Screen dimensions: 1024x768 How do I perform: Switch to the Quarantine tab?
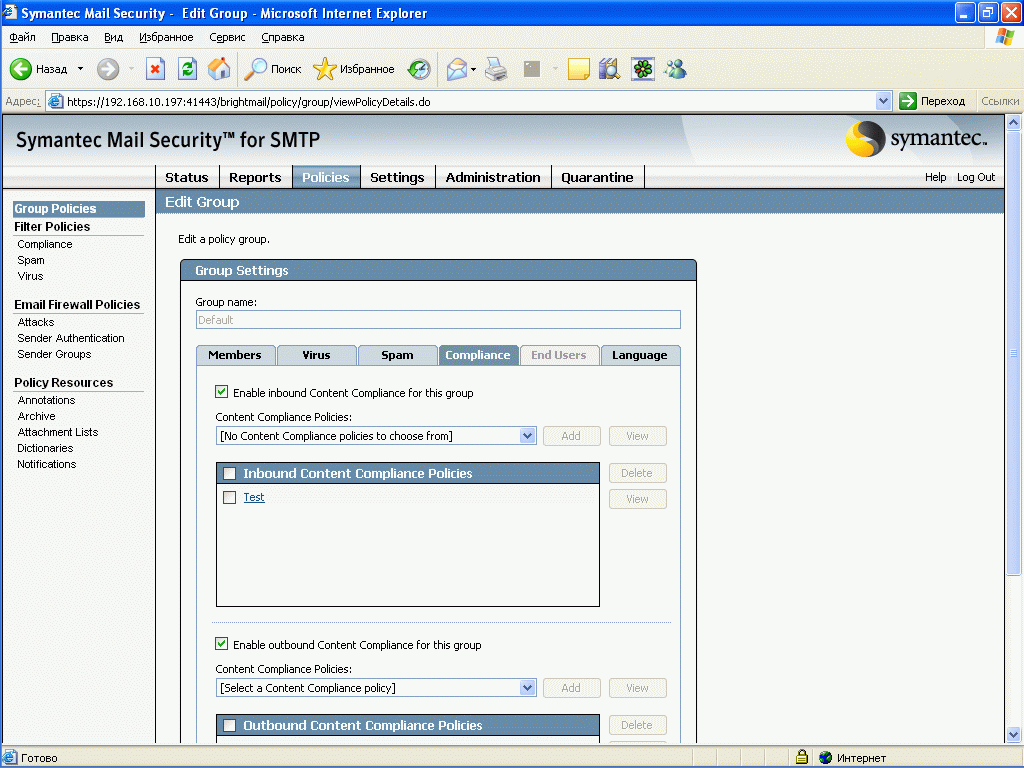coord(597,177)
